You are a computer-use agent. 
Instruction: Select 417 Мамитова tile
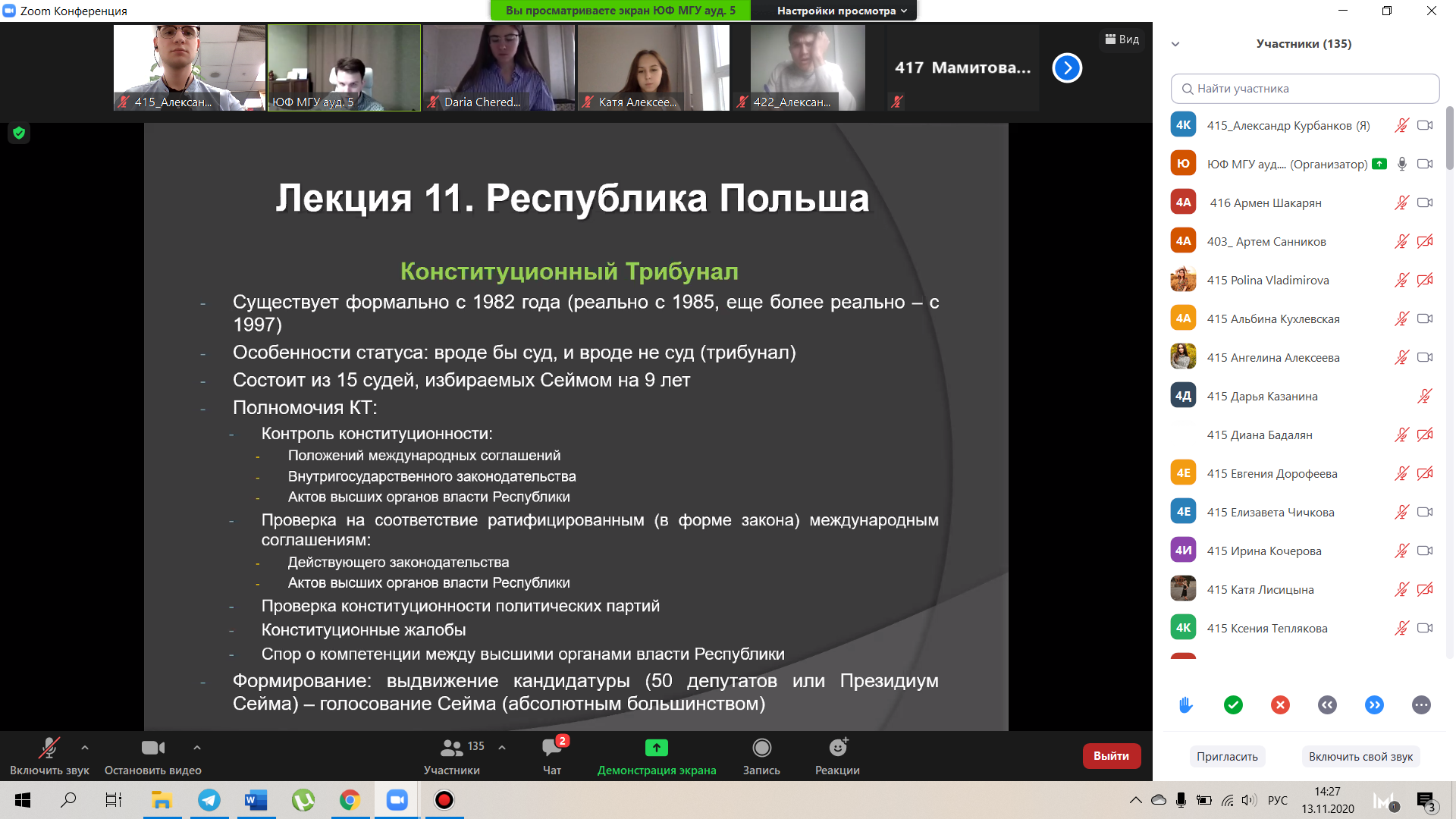963,67
